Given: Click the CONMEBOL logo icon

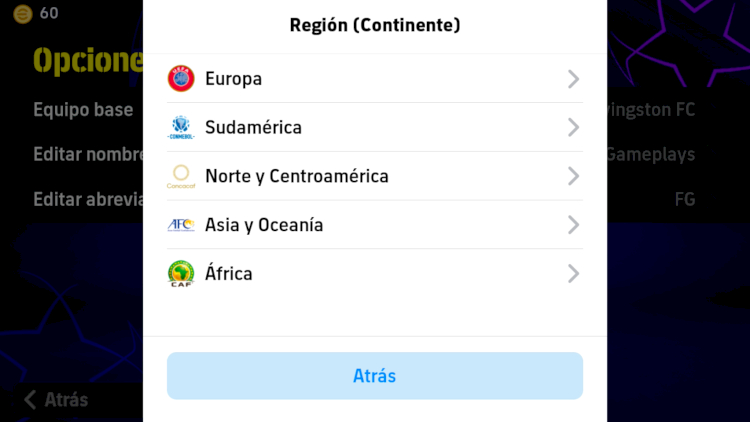Looking at the screenshot, I should click(x=181, y=127).
